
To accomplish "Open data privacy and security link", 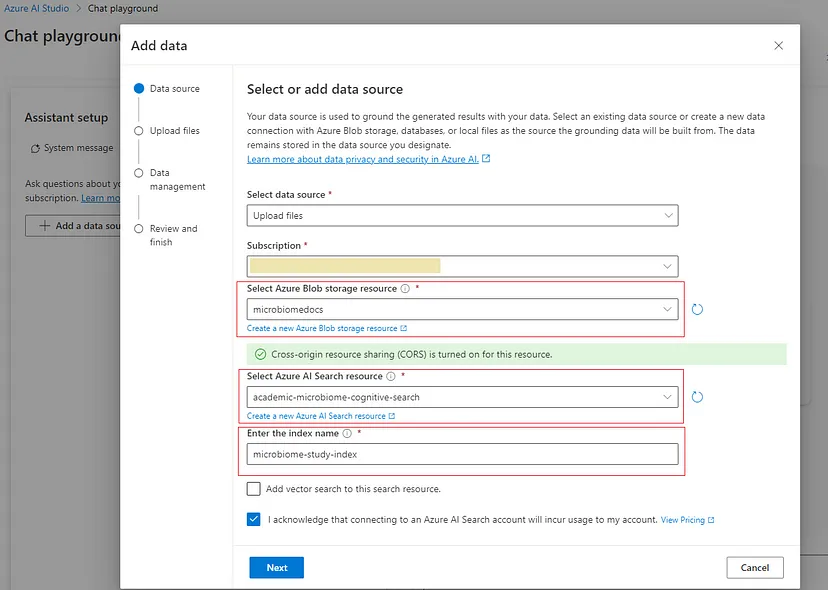I will (x=363, y=159).
